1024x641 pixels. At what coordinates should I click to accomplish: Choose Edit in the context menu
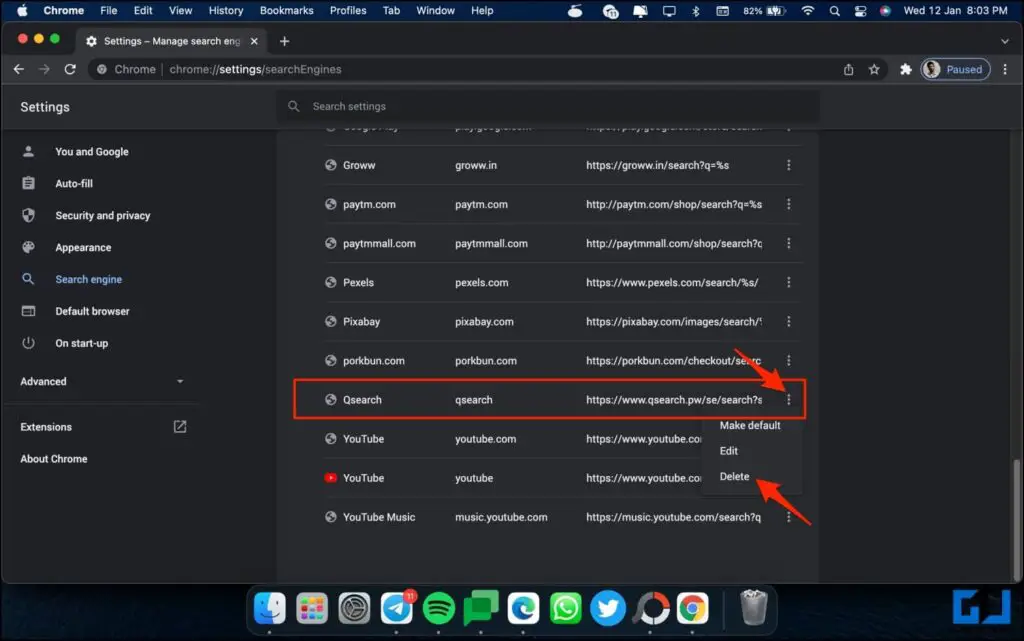tap(729, 451)
